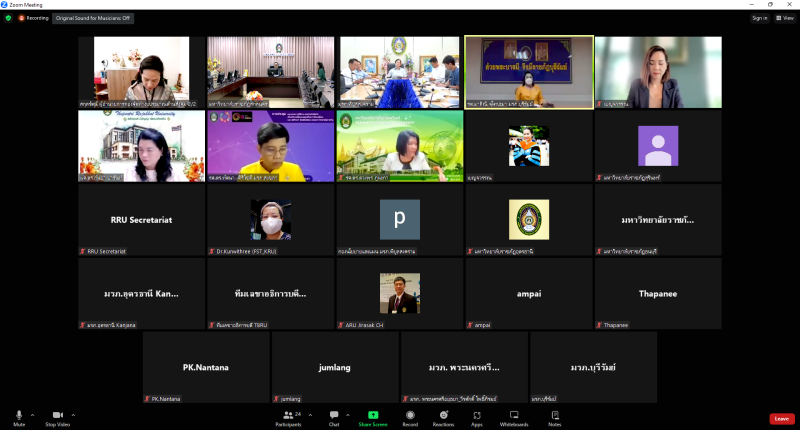Image resolution: width=800 pixels, height=430 pixels.
Task: Click the green encryption shield icon
Action: (8, 18)
